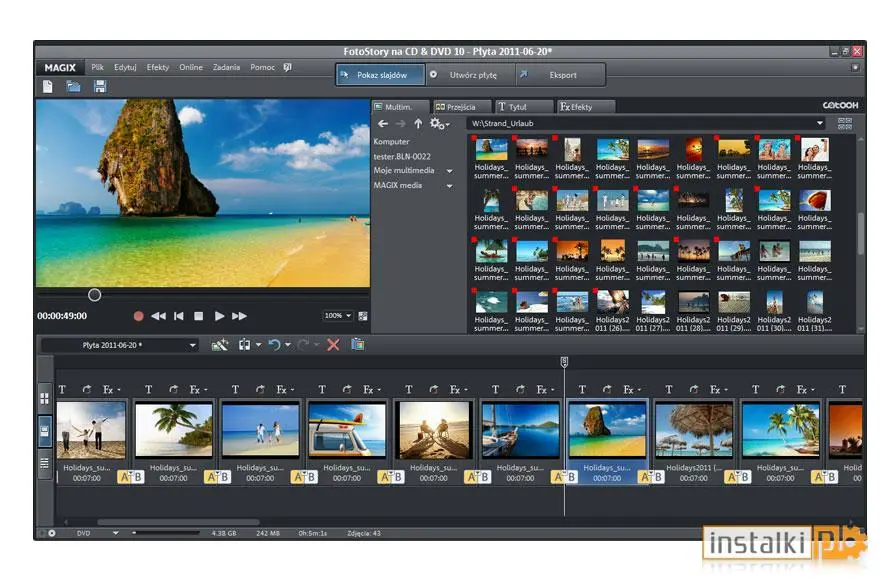This screenshot has width=880, height=580.
Task: Select the palm tree photo in the timeline
Action: [174, 430]
